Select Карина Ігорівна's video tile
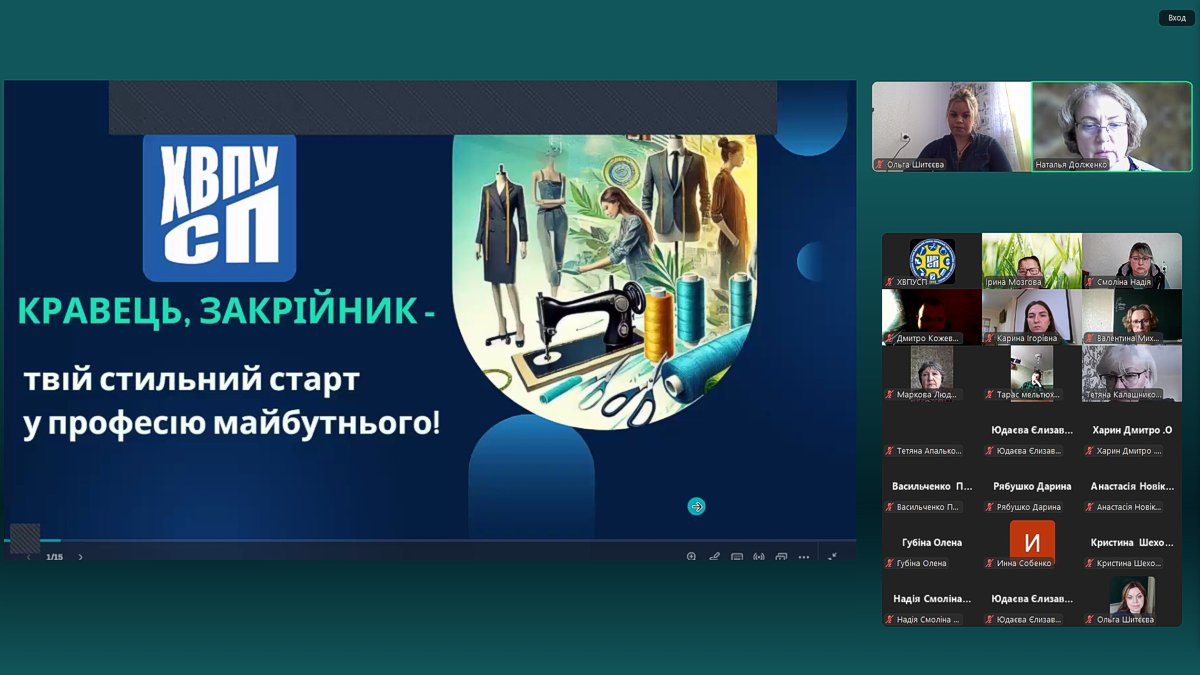 pyautogui.click(x=1032, y=317)
